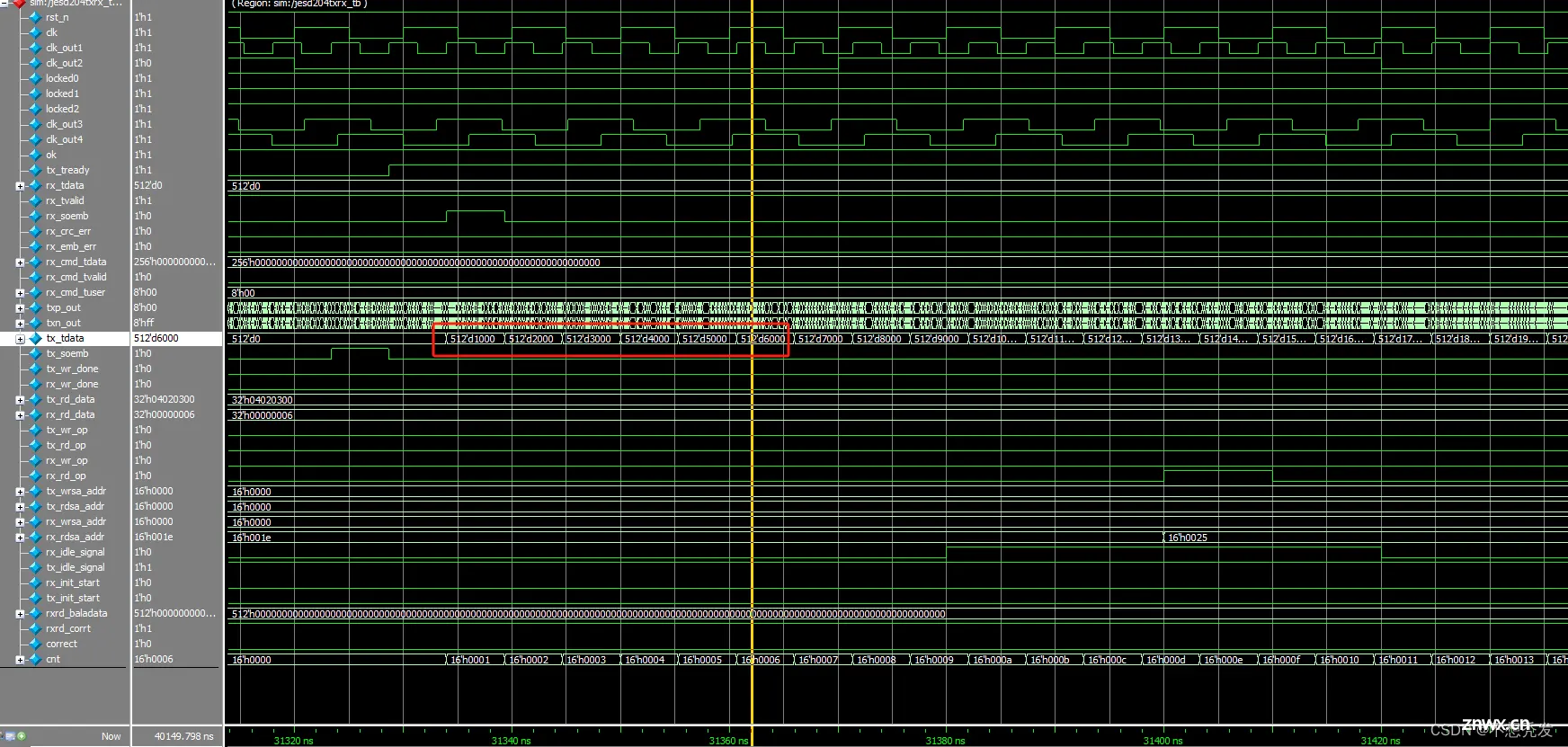This screenshot has height=747, width=1568.
Task: Select the rx_tvalid signal icon
Action: click(35, 200)
